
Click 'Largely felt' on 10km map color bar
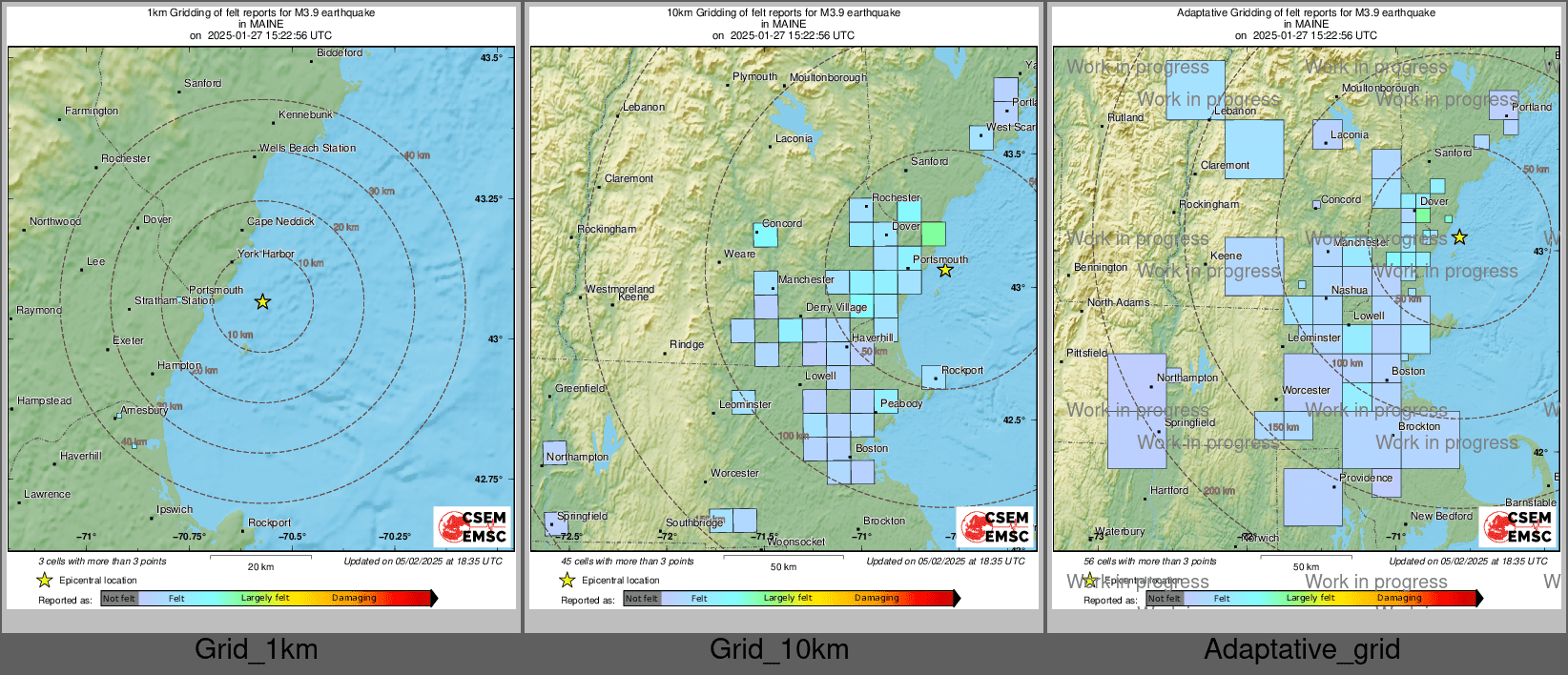pyautogui.click(x=788, y=598)
